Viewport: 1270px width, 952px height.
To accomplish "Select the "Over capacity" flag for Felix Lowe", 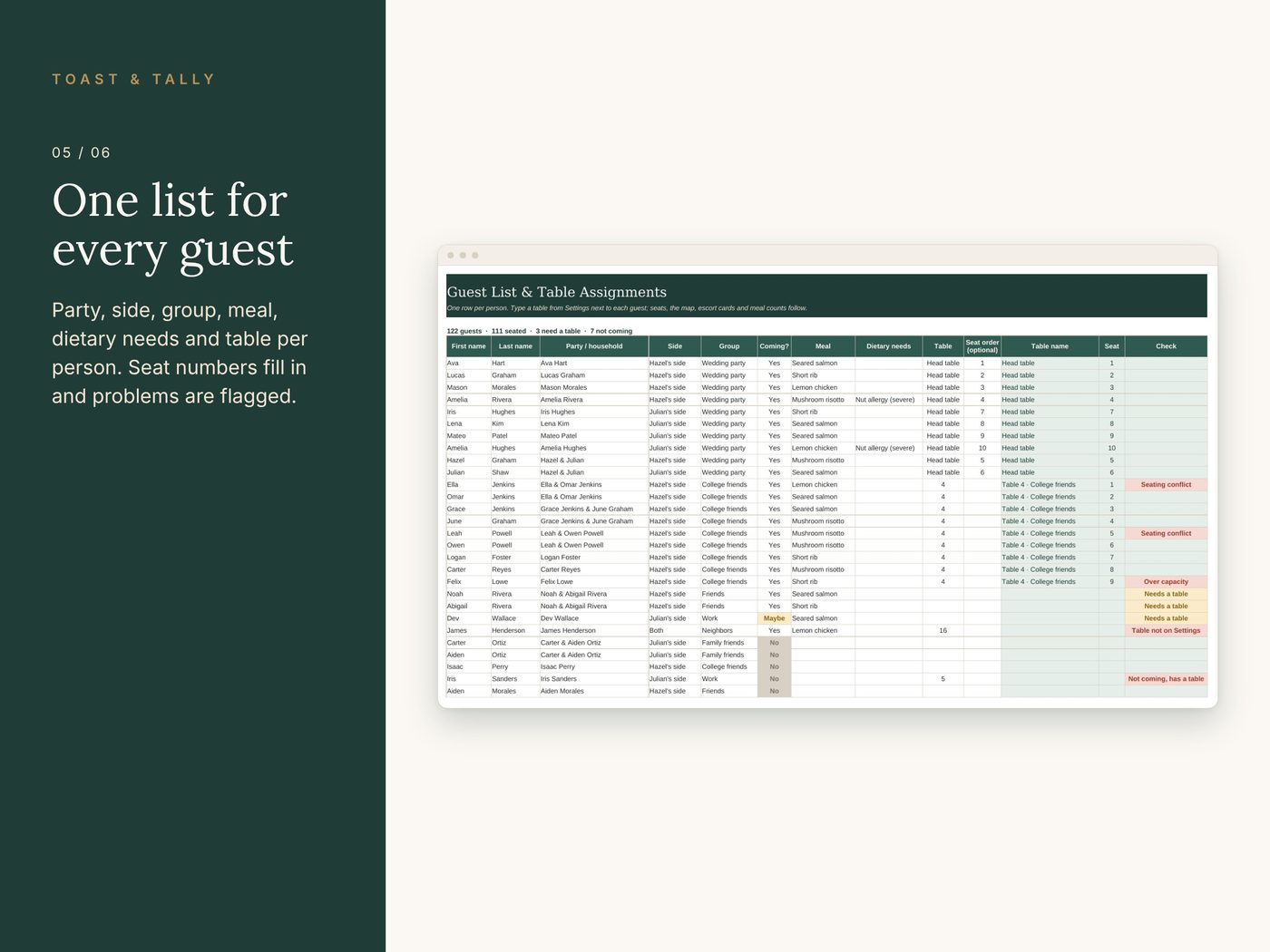I will [x=1166, y=582].
